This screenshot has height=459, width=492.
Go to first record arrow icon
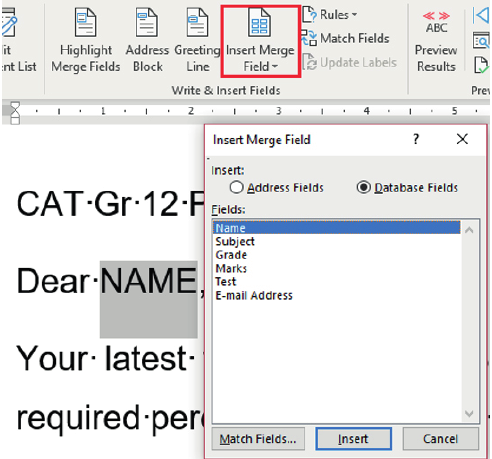point(481,15)
